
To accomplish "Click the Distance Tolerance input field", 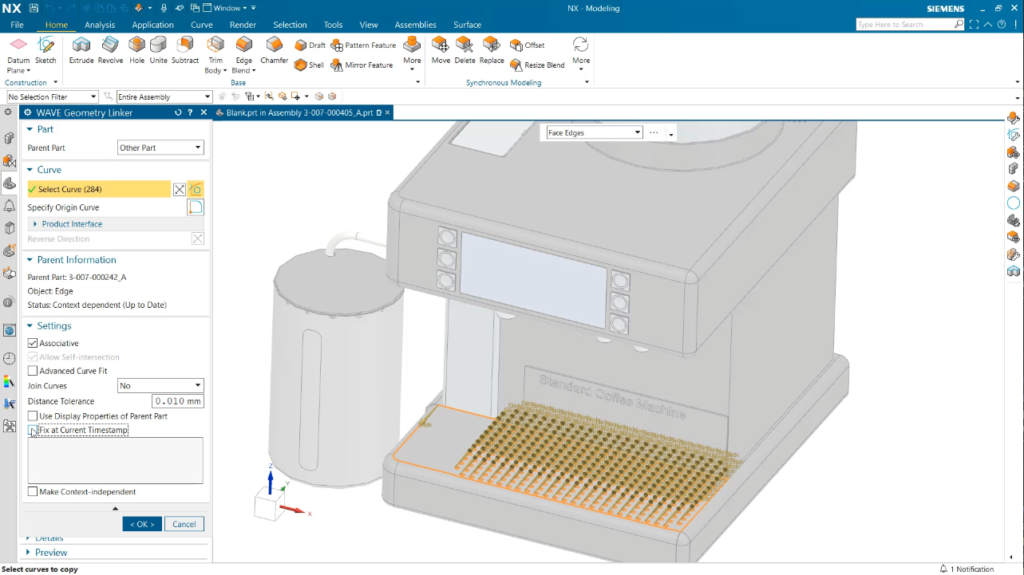I will 171,401.
